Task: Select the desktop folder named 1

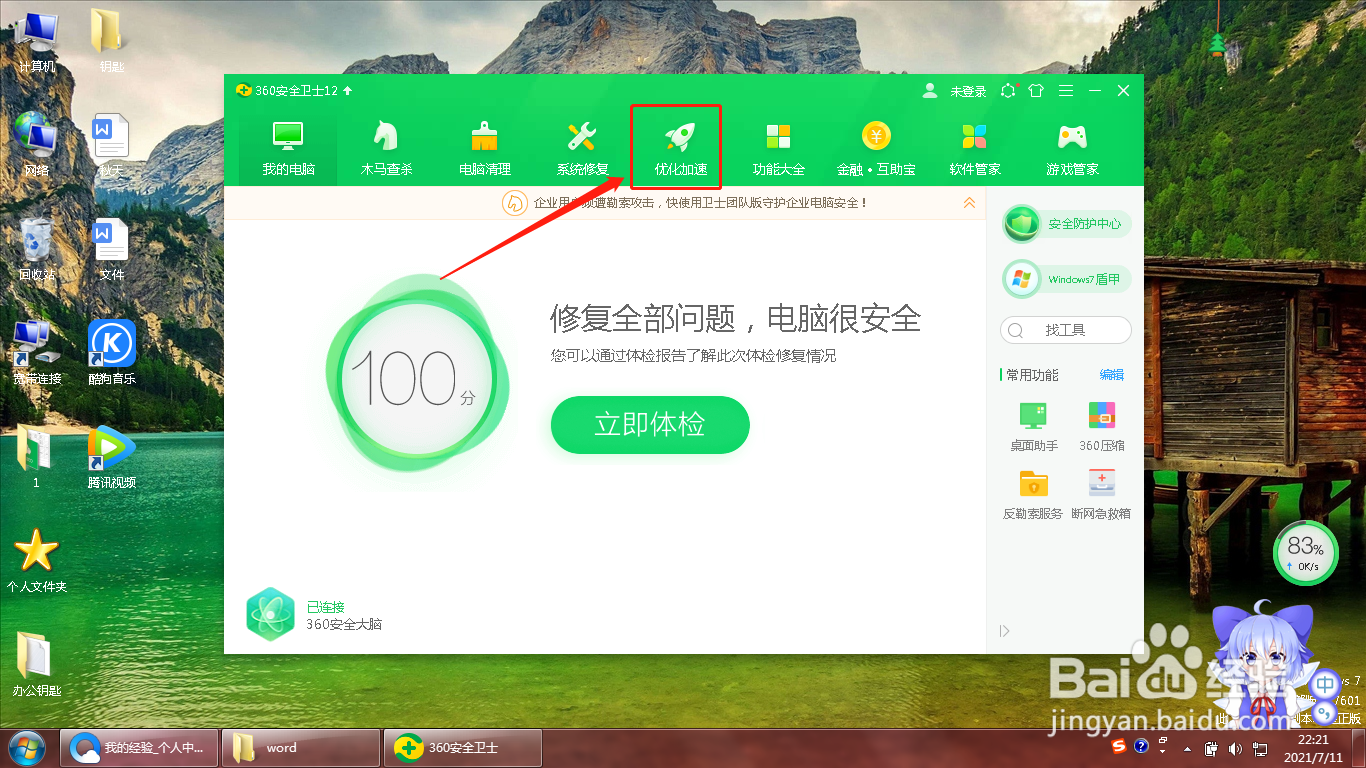Action: [x=37, y=457]
